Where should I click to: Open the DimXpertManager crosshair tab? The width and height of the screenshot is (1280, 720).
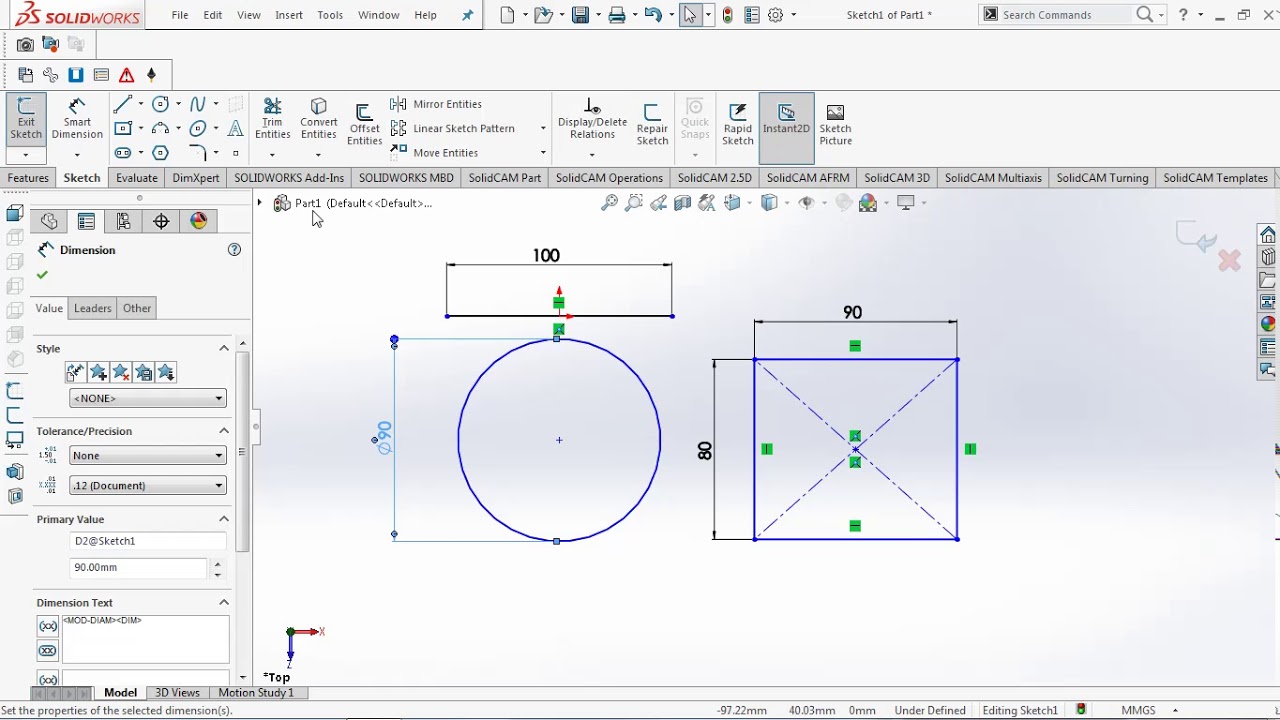pos(161,221)
